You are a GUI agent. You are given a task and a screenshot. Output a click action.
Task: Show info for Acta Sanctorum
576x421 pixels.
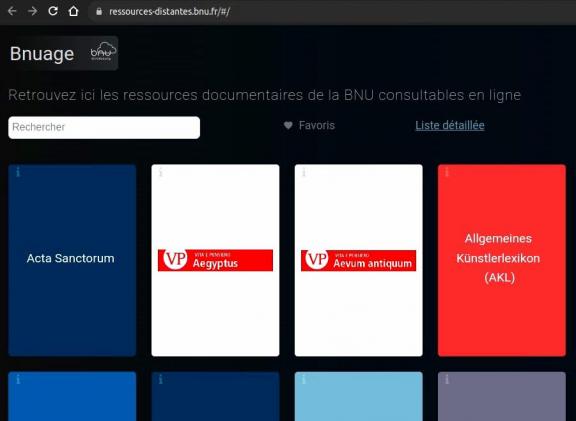[18, 172]
